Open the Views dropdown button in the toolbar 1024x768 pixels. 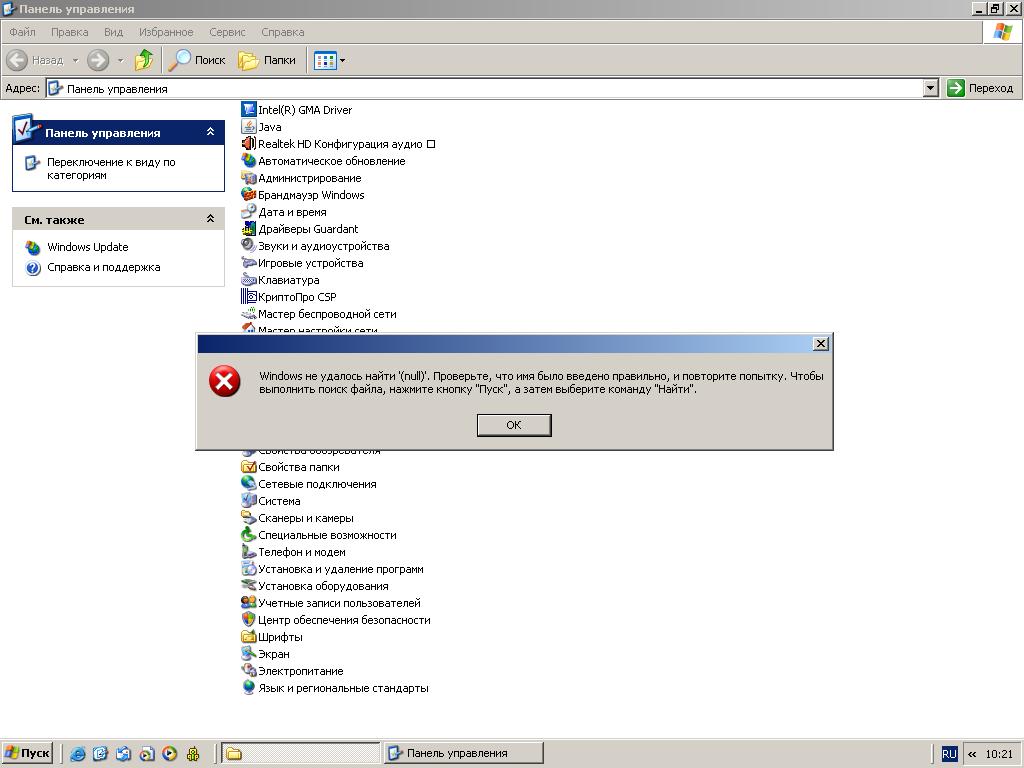pyautogui.click(x=329, y=60)
